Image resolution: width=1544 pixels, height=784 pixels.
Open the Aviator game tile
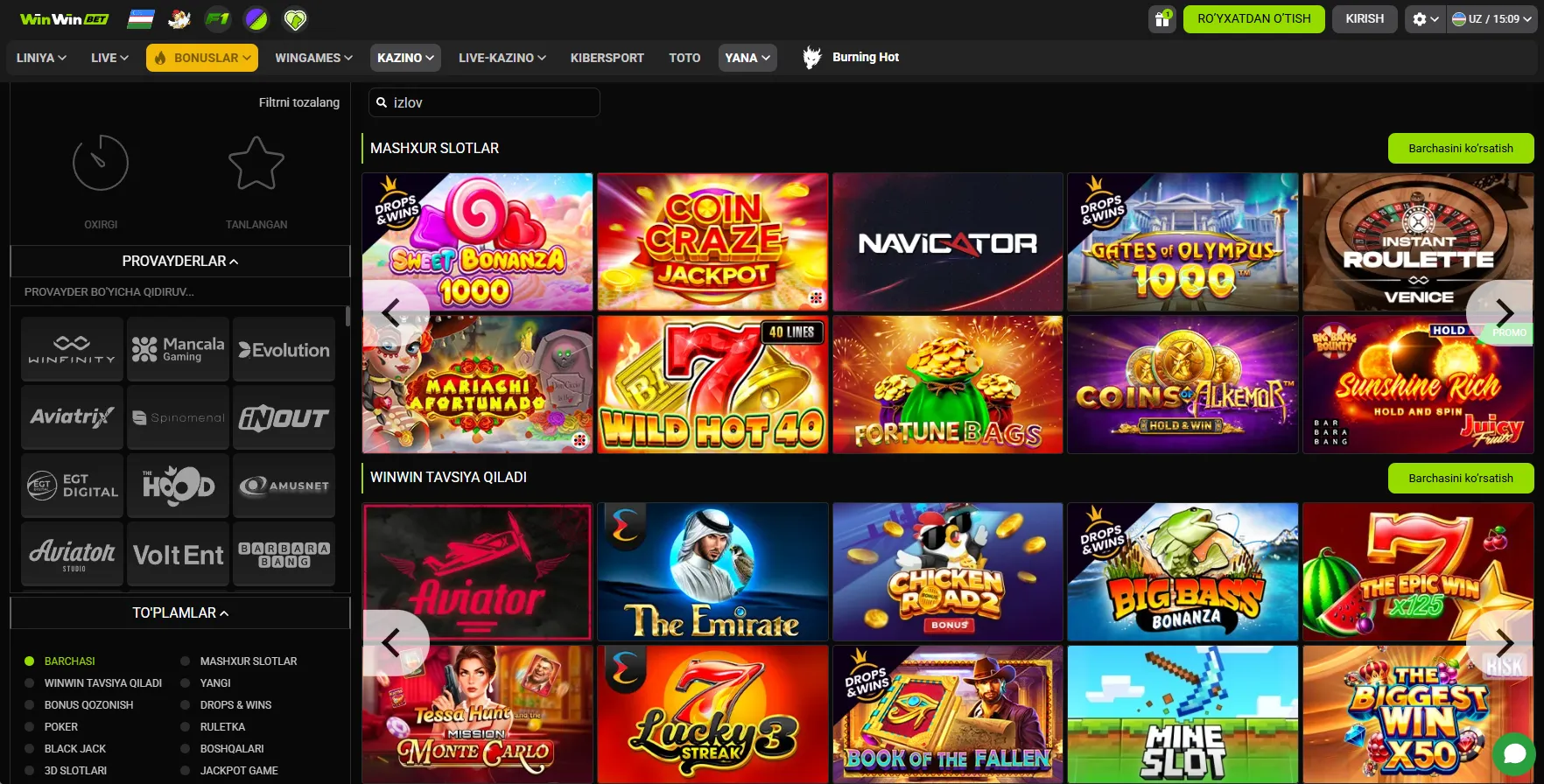tap(477, 571)
